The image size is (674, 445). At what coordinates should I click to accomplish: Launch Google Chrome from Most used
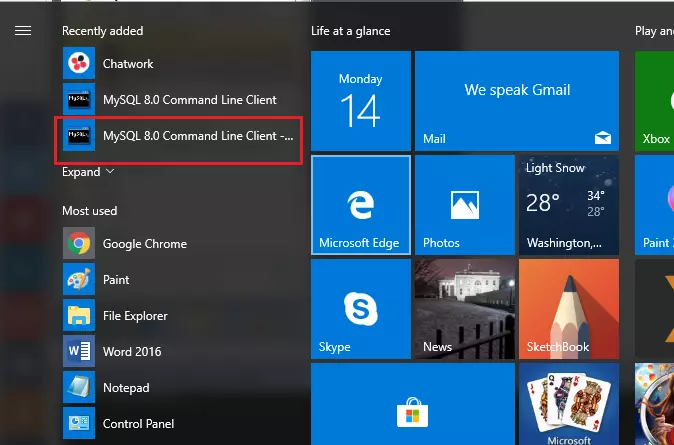coord(178,244)
